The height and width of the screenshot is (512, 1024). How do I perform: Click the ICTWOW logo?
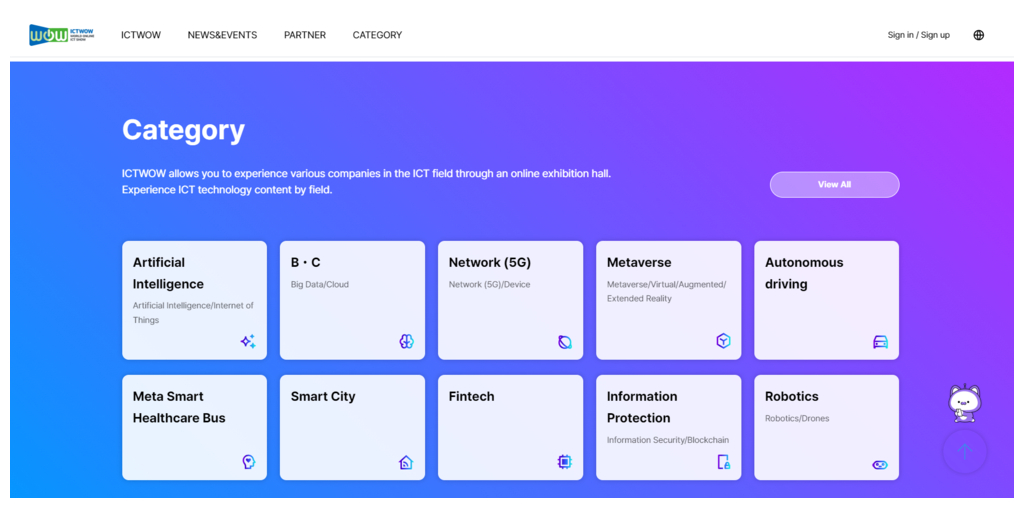tap(62, 35)
